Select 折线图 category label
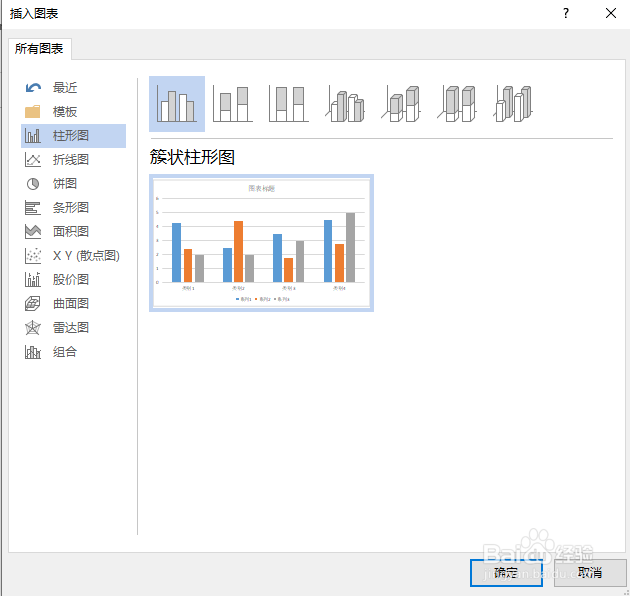Image resolution: width=630 pixels, height=596 pixels. point(71,160)
